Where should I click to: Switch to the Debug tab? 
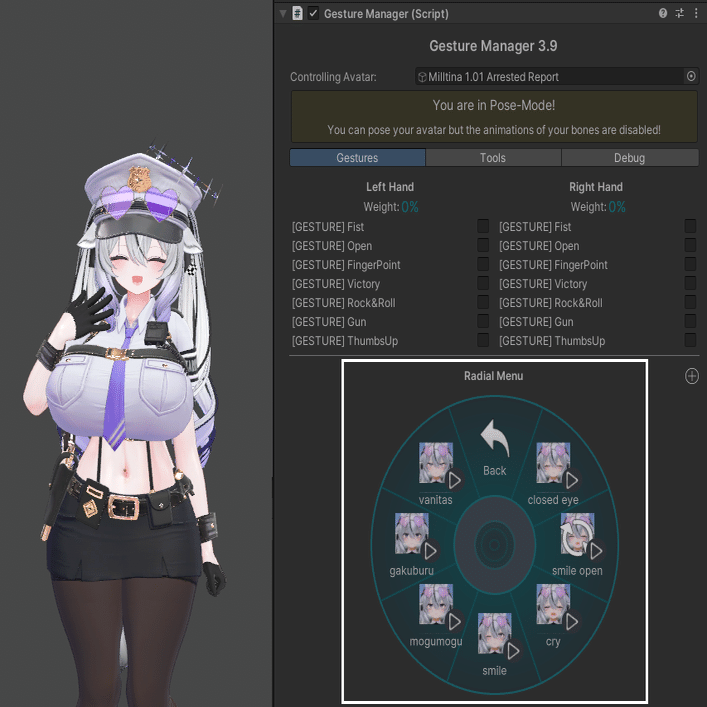[x=630, y=158]
